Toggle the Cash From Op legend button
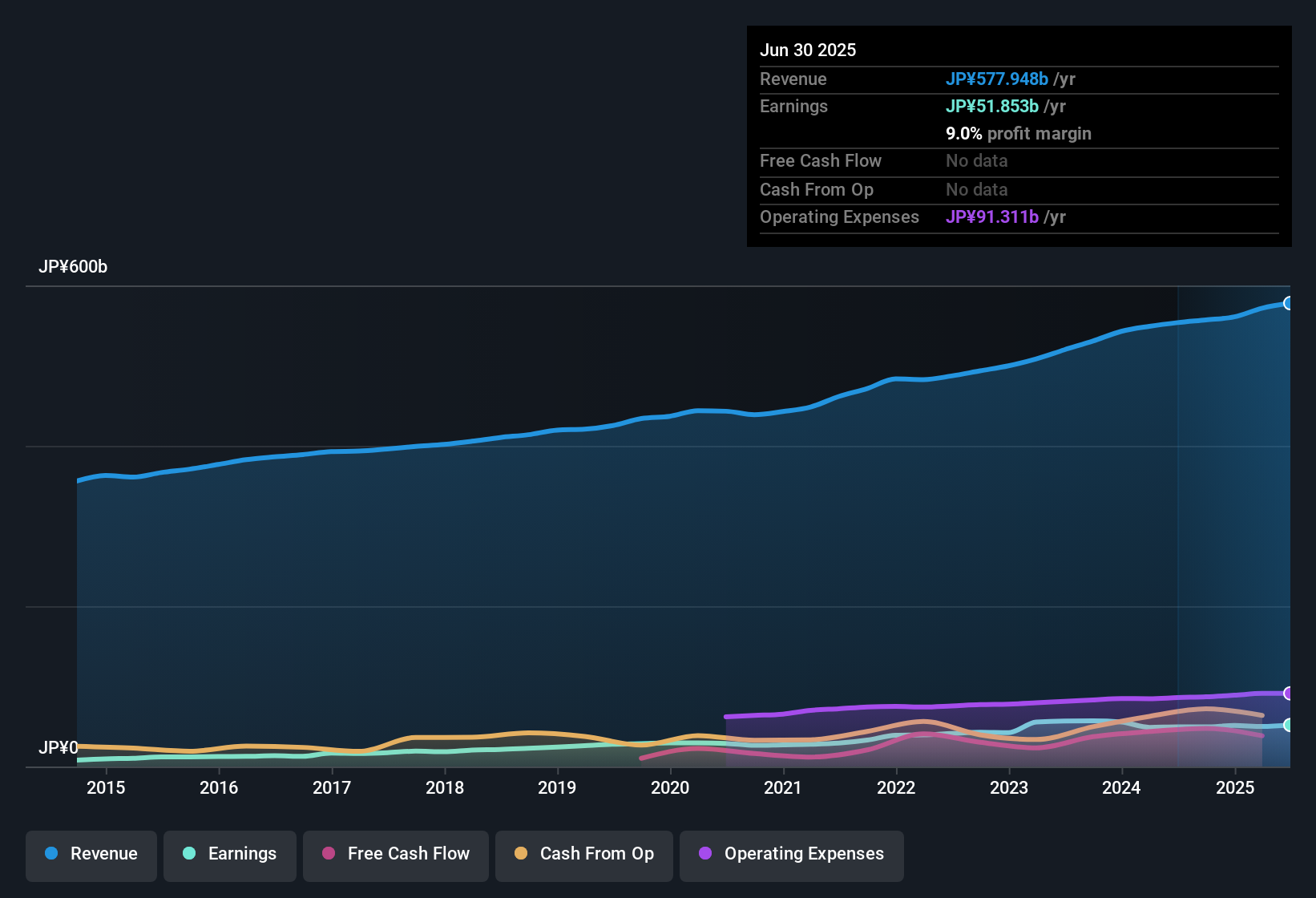The height and width of the screenshot is (898, 1316). pyautogui.click(x=584, y=856)
